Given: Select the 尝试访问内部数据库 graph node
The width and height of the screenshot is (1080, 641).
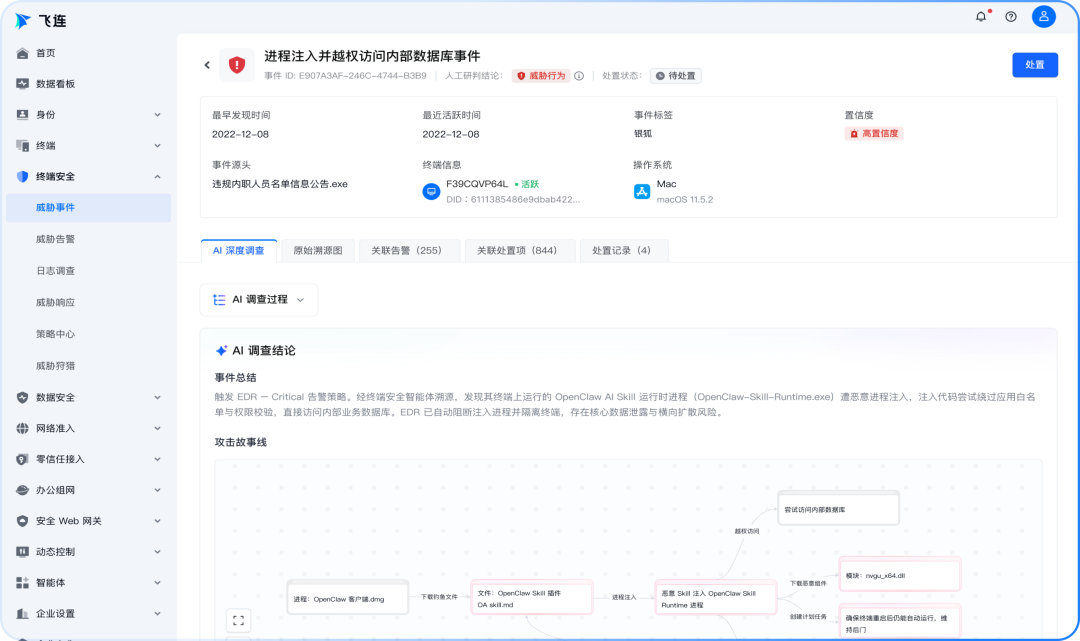Looking at the screenshot, I should point(838,509).
